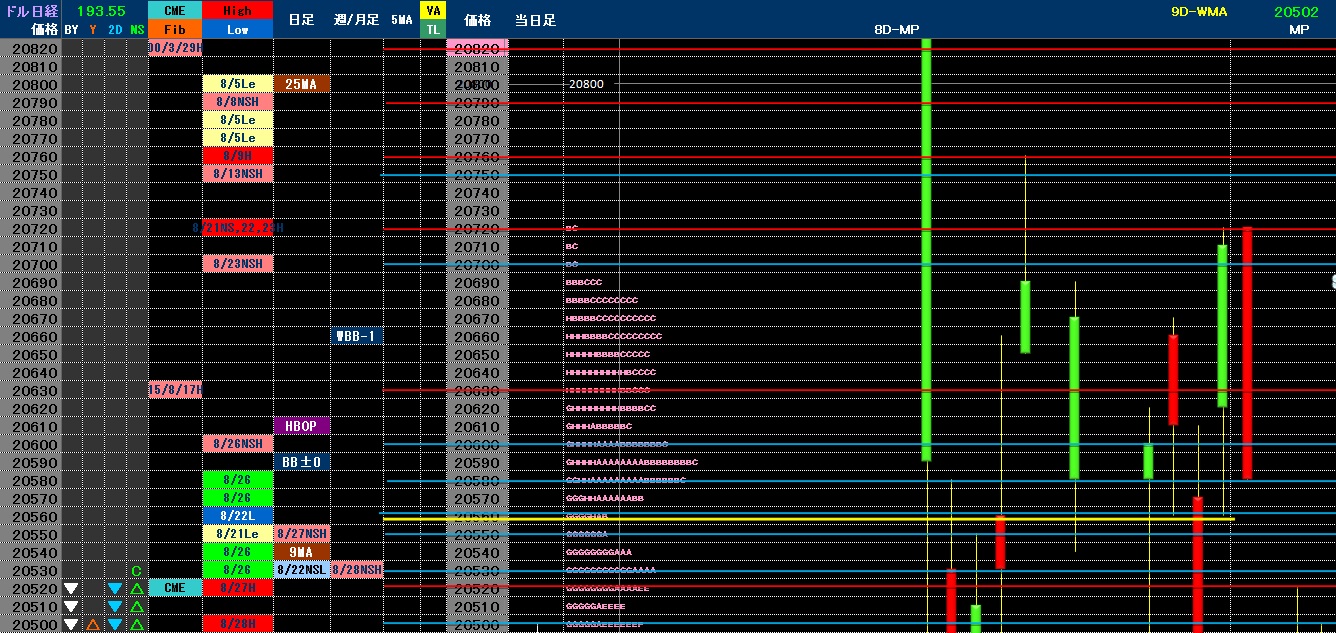Click the green C marker in row 20530
Screen dimensions: 1336x633
(x=137, y=571)
